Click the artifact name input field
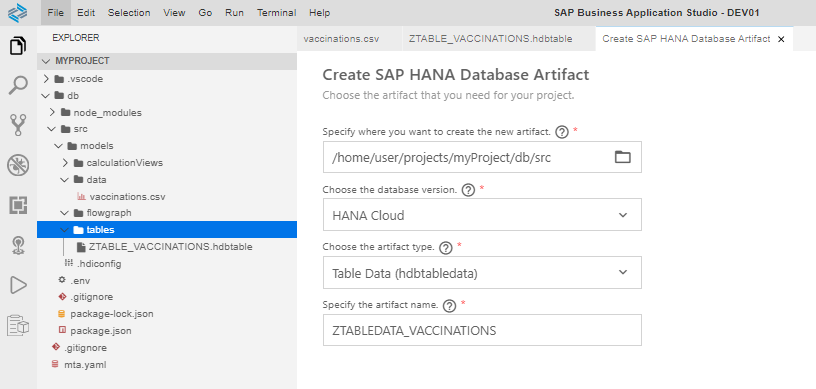 pos(482,330)
